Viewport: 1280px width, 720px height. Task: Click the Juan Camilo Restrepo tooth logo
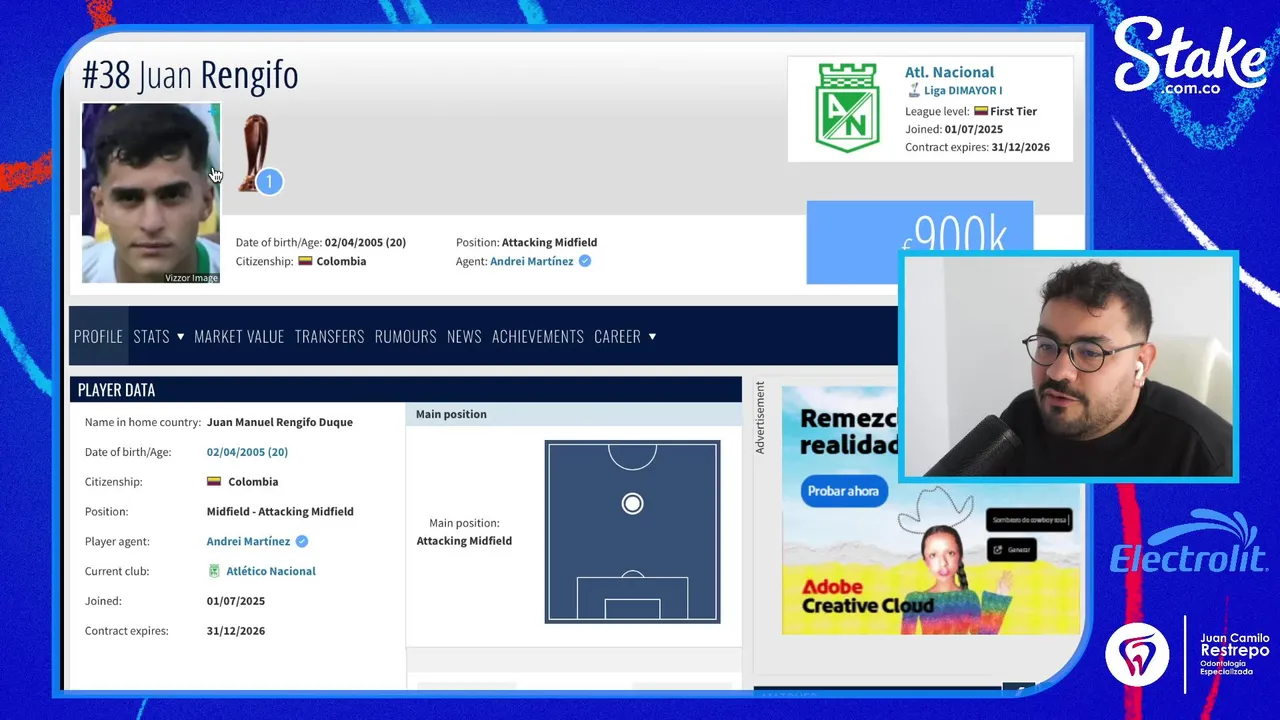(1137, 653)
